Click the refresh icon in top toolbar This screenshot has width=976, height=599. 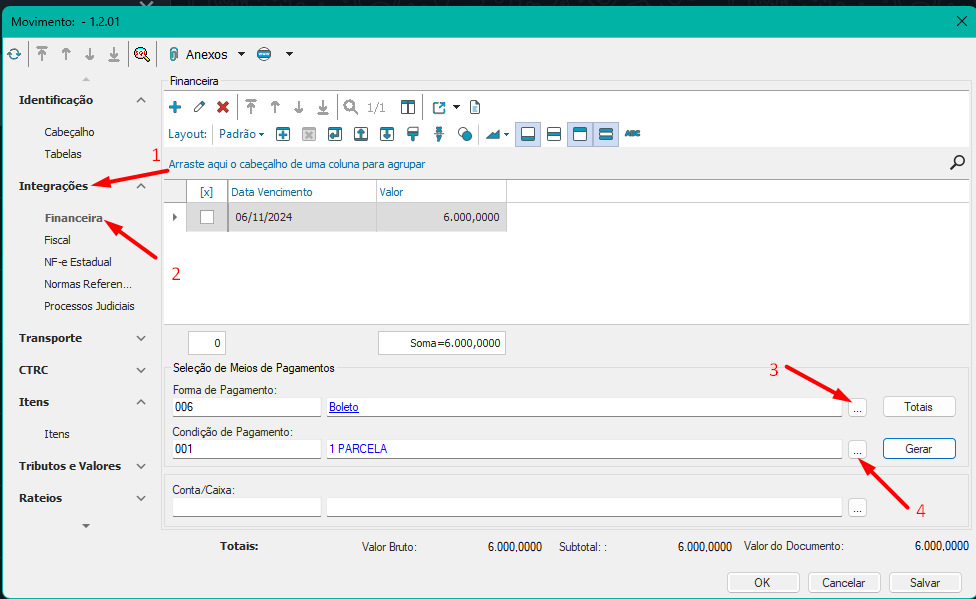(14, 54)
